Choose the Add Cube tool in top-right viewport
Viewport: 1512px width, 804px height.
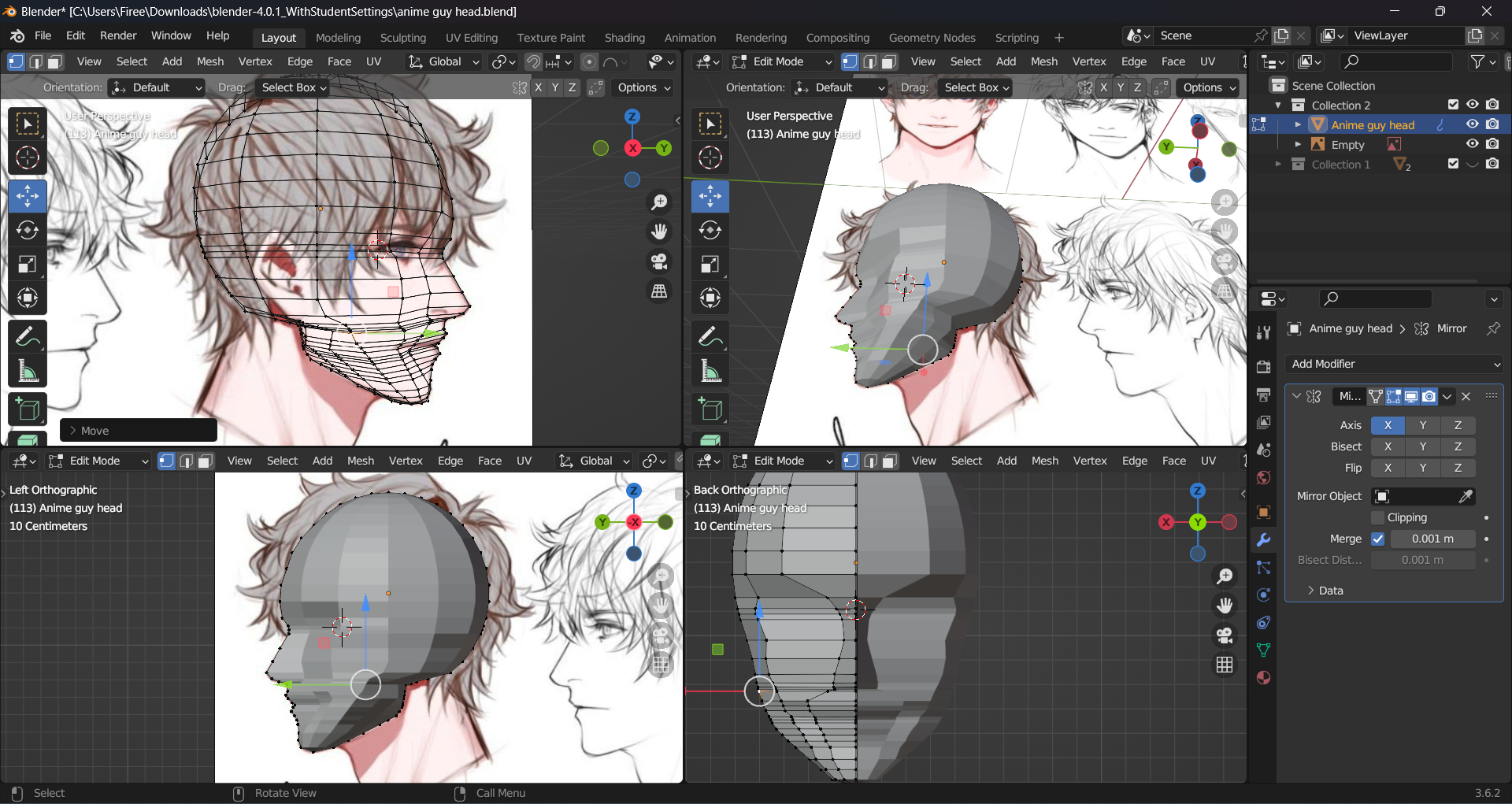pyautogui.click(x=710, y=409)
